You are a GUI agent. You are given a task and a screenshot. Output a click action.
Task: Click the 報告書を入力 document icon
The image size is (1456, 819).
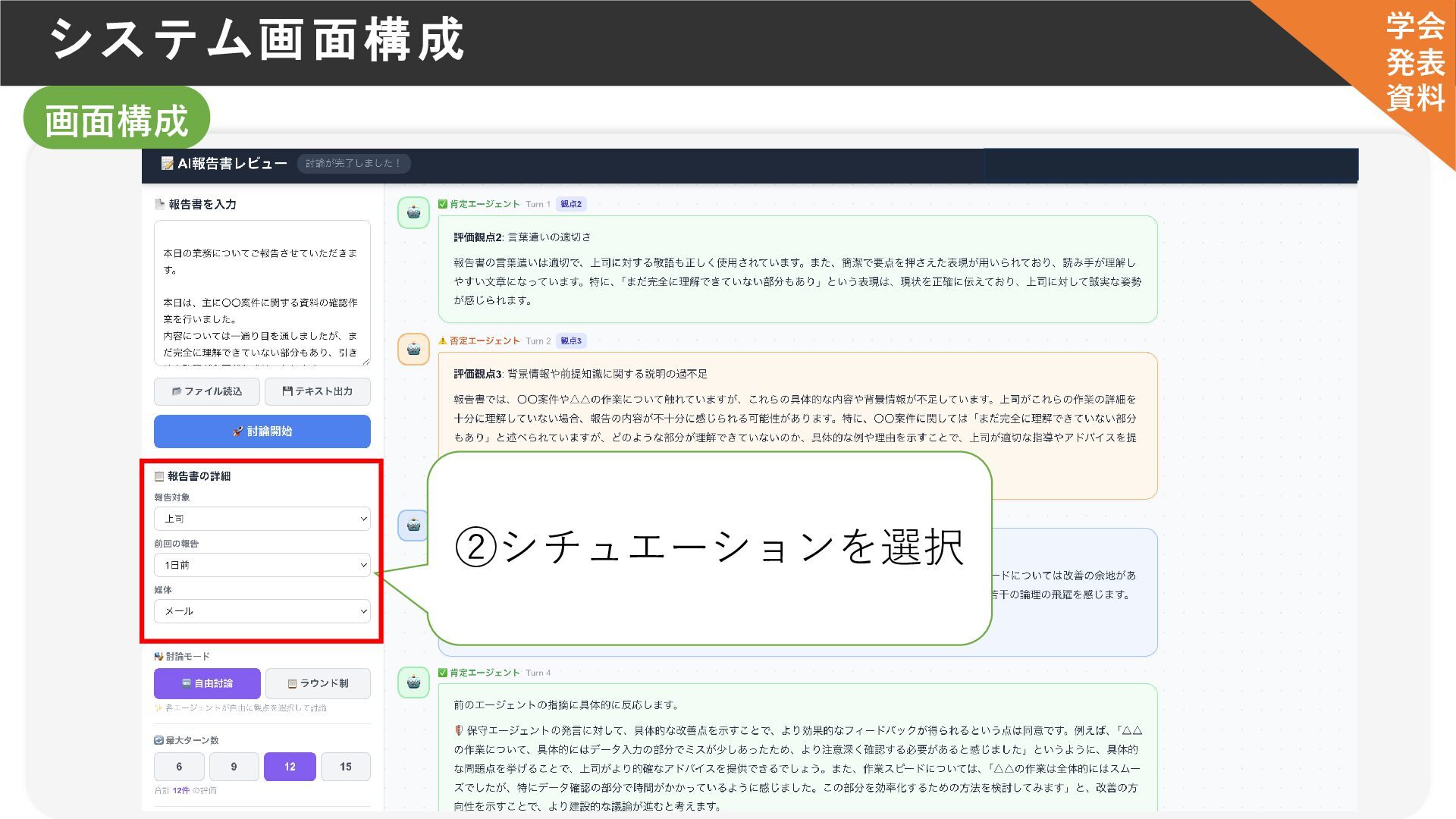[159, 204]
